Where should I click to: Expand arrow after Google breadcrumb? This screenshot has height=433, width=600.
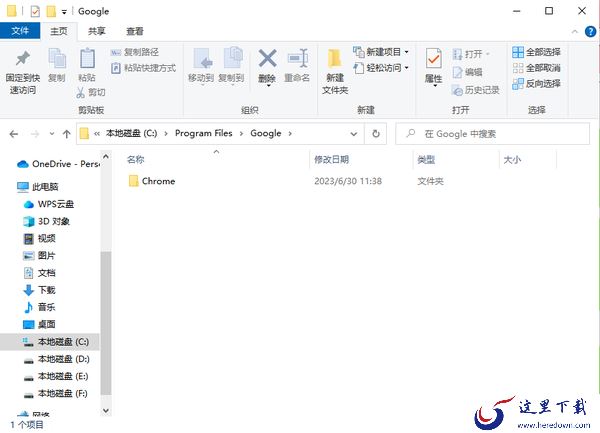[290, 133]
